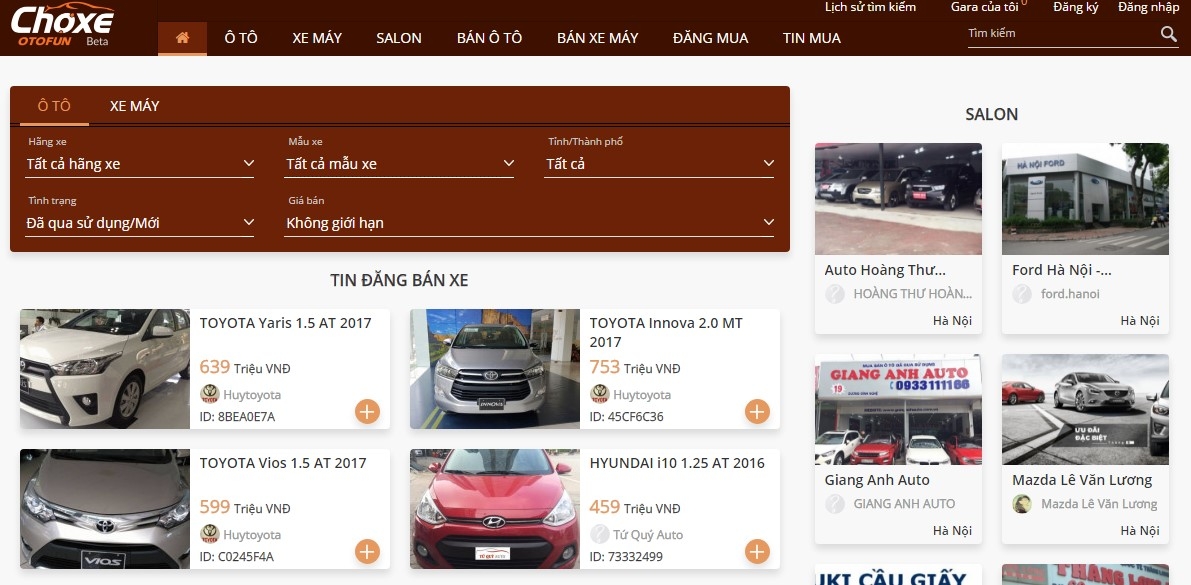The image size is (1191, 585).
Task: Open the Tình trạng dropdown
Action: pyautogui.click(x=140, y=223)
